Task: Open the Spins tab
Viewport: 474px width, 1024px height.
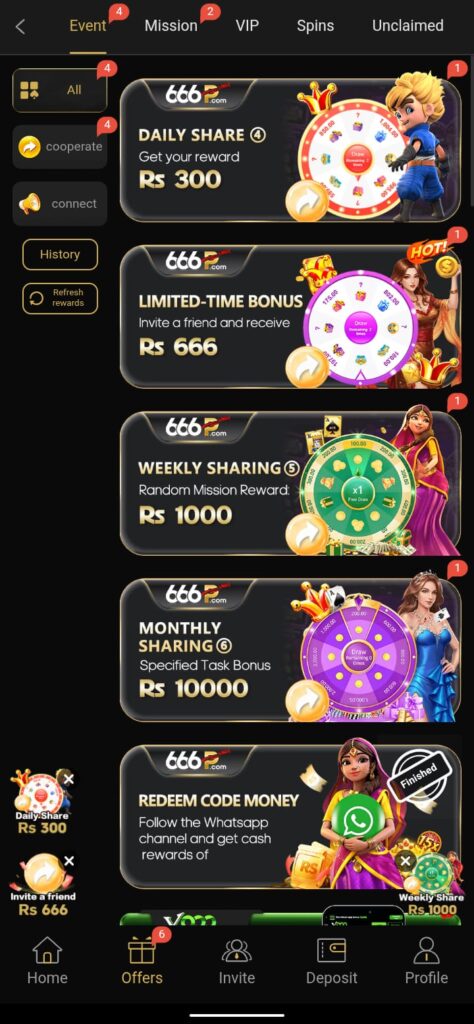Action: [x=315, y=26]
